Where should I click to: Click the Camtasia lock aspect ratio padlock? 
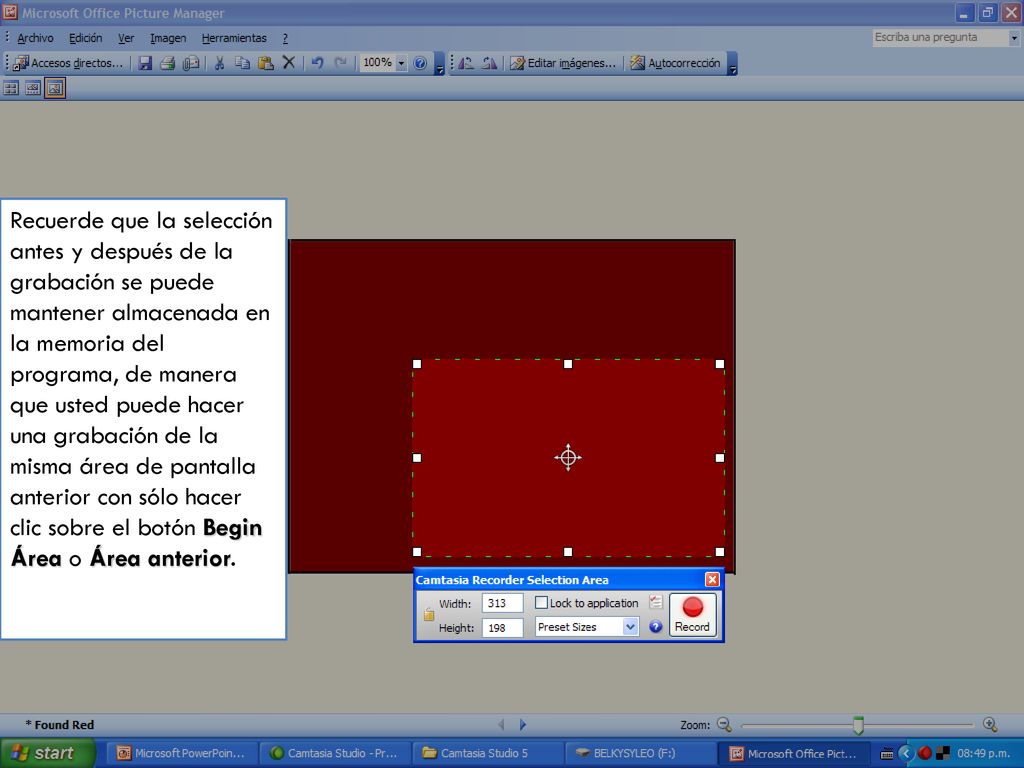tap(428, 614)
